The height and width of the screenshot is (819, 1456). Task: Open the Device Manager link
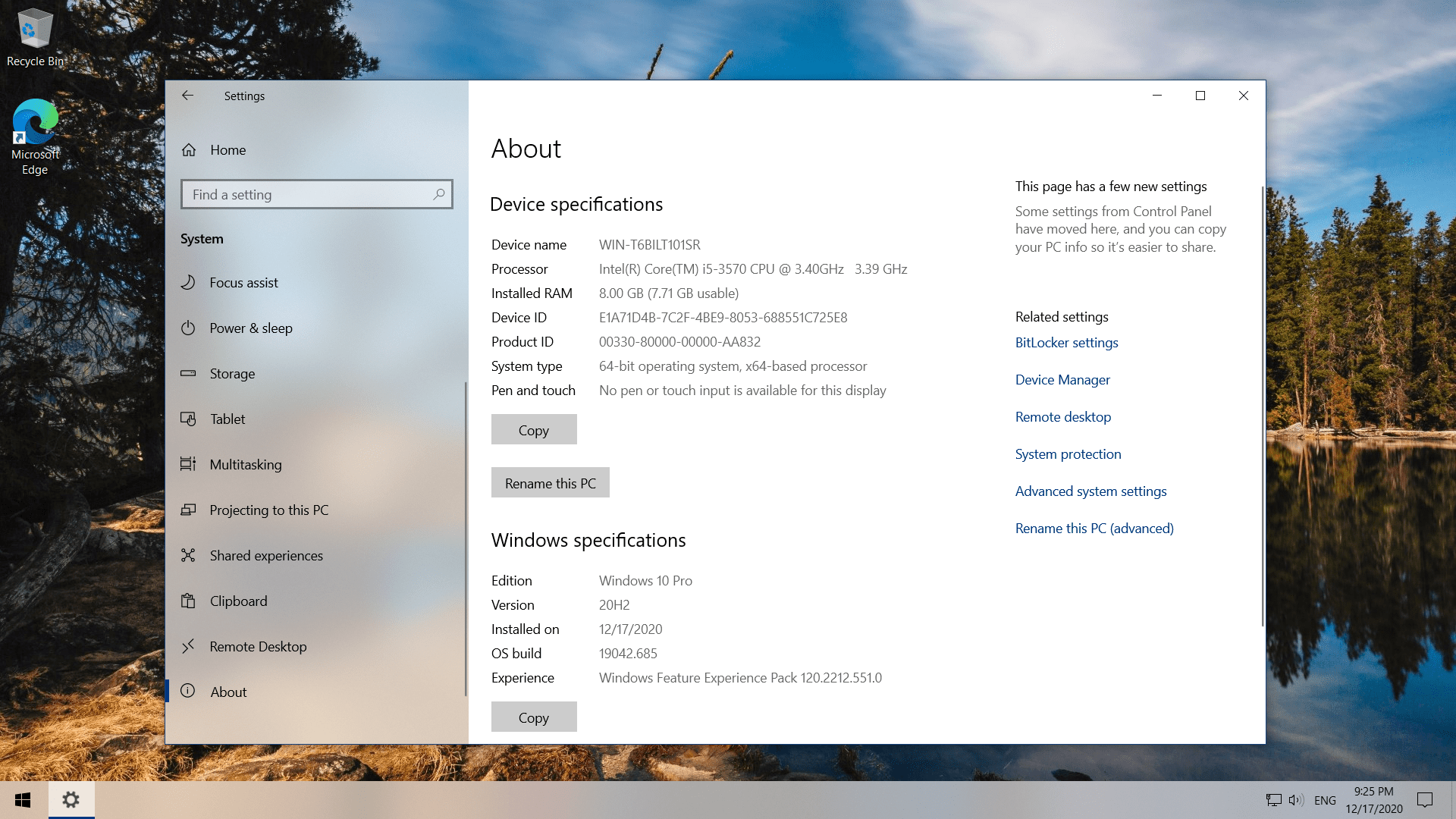[1062, 379]
